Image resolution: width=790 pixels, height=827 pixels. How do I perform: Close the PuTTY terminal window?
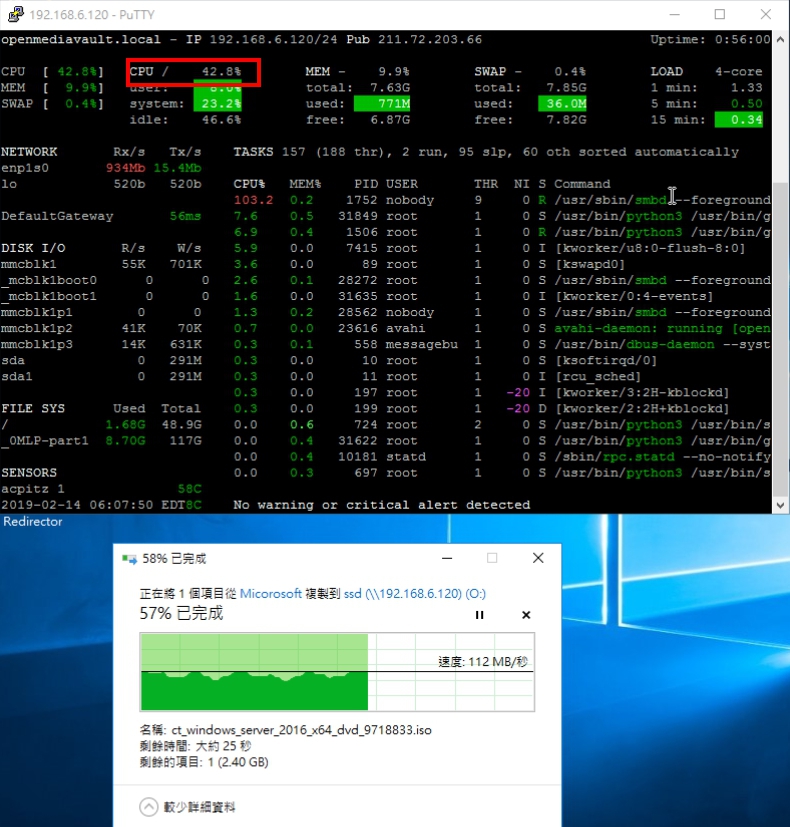click(x=766, y=15)
